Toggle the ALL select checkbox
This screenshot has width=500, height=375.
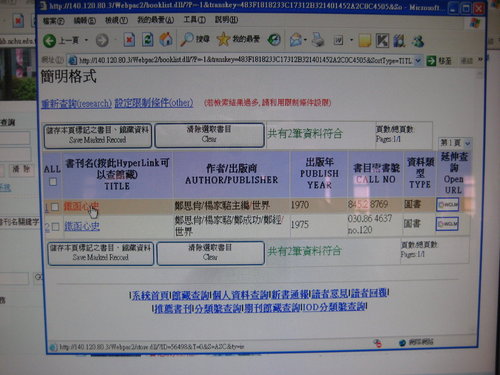coord(53,182)
